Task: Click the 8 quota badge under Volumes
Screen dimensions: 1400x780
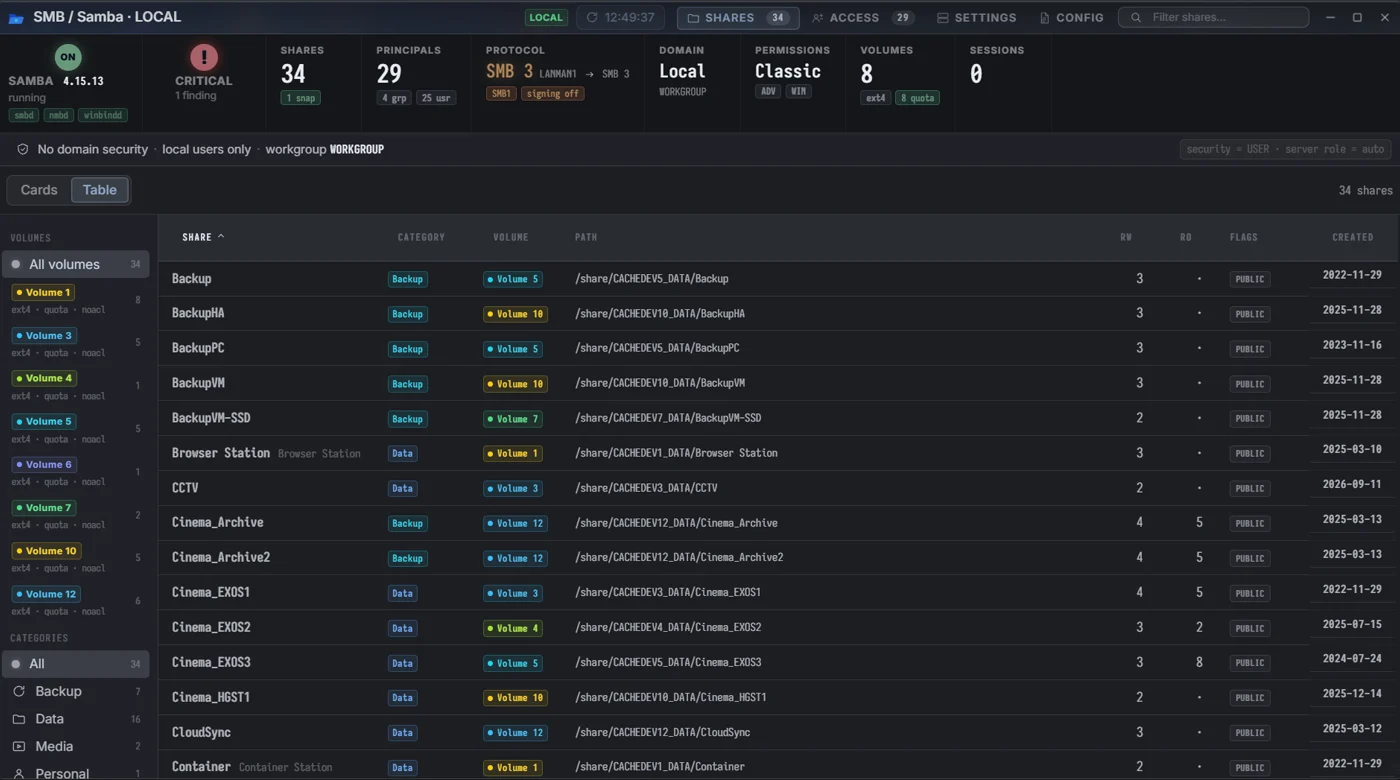Action: 918,98
